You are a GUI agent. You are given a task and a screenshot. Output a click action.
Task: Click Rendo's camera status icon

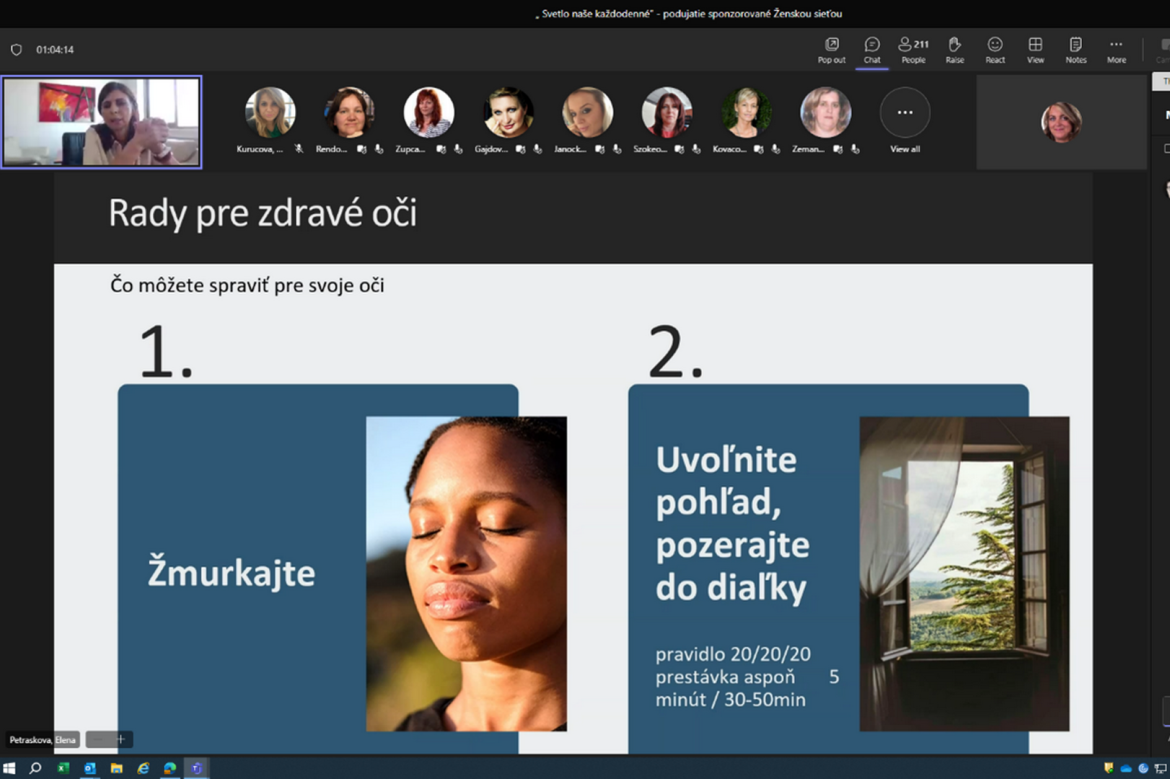point(362,149)
